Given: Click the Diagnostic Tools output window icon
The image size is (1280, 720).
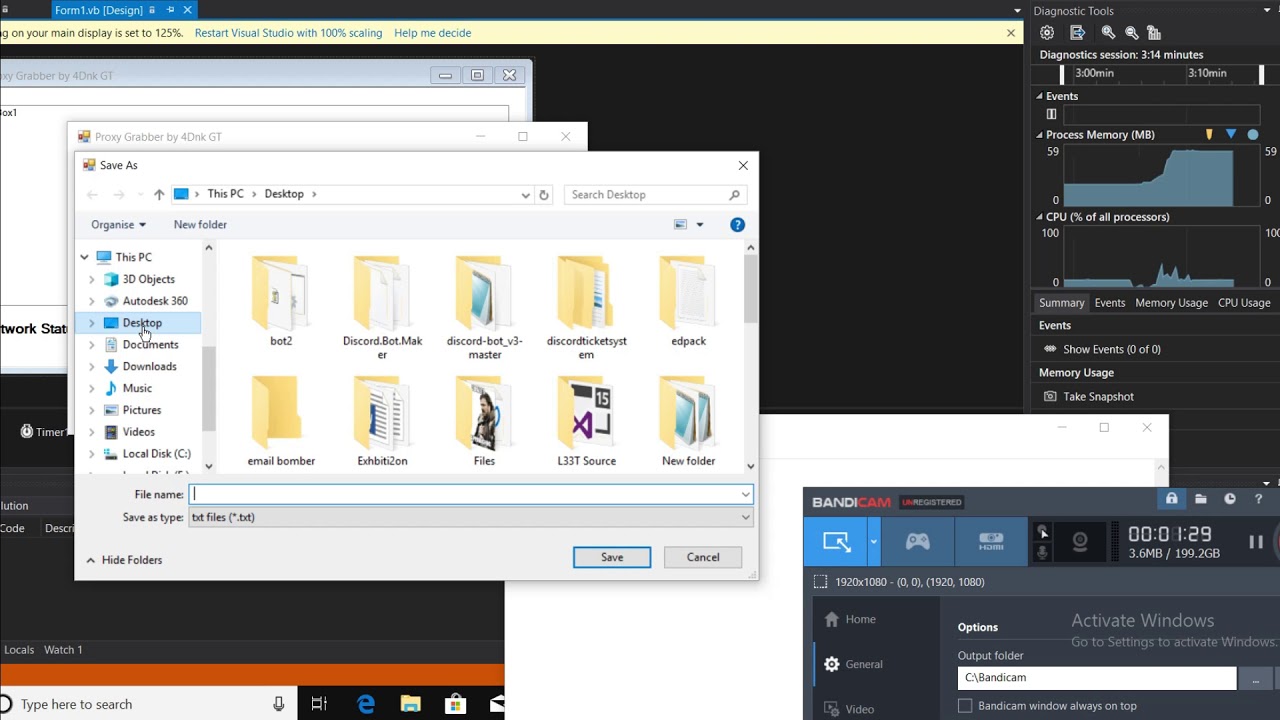Looking at the screenshot, I should pyautogui.click(x=1078, y=33).
